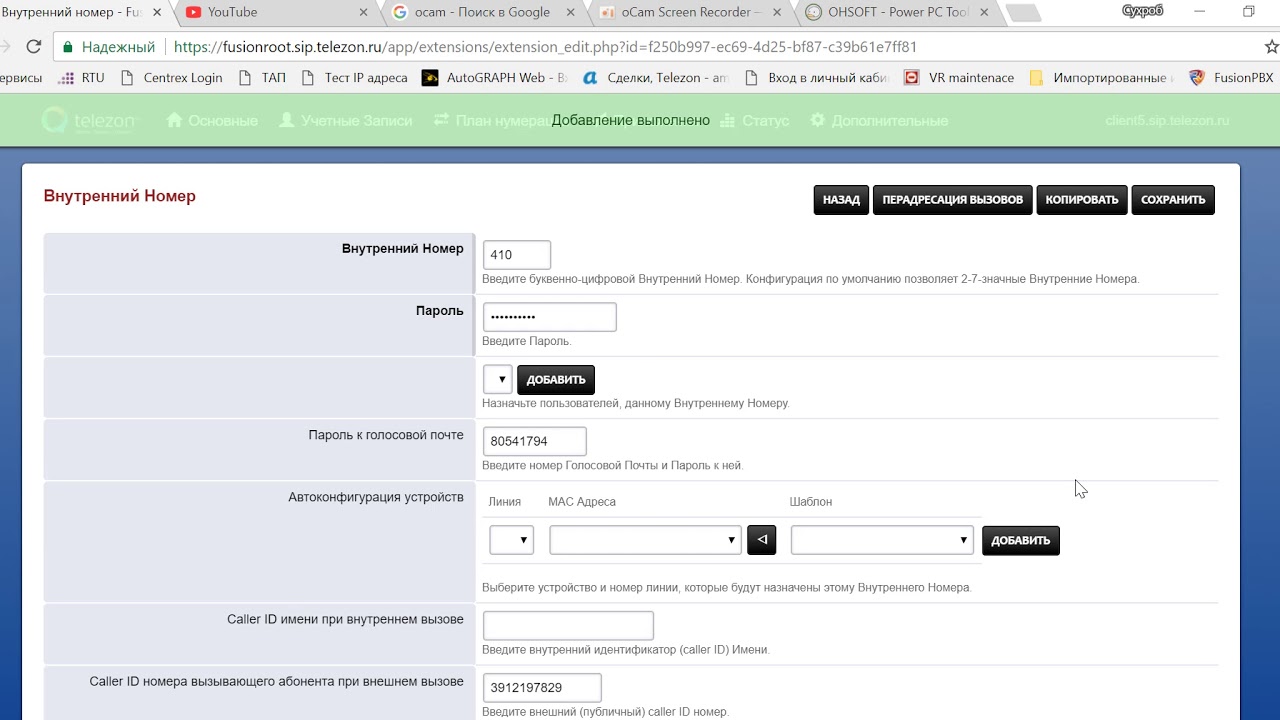Image resolution: width=1280 pixels, height=720 pixels.
Task: Open the Centrex Login bookmark
Action: pyautogui.click(x=171, y=77)
